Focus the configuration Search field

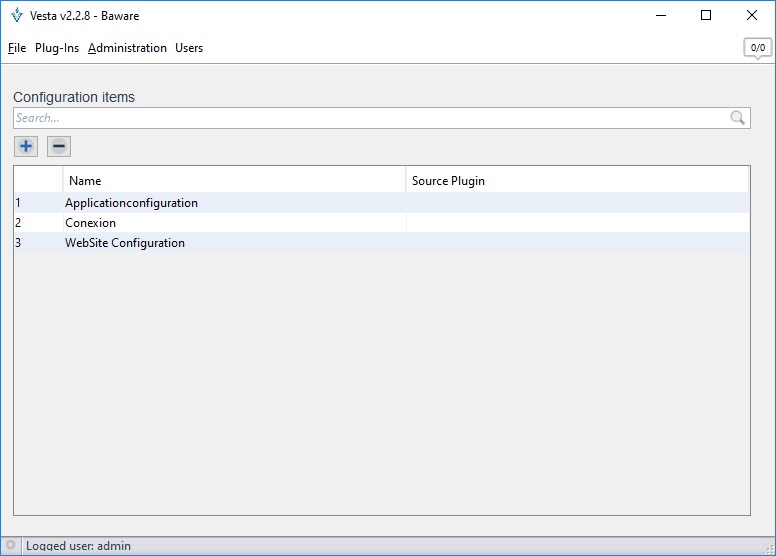point(370,118)
